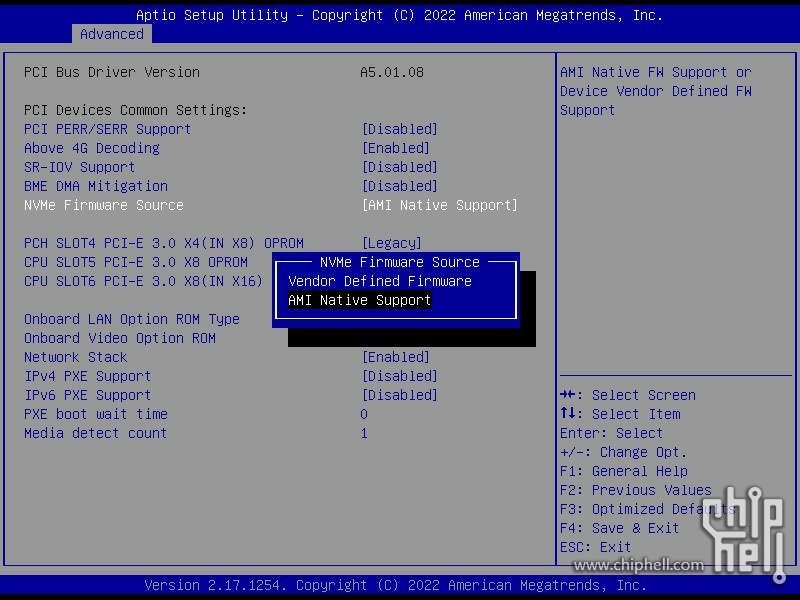800x600 pixels.
Task: Select CPU SLOT5 PCI-E 3.0 X8 OPROM
Action: pyautogui.click(x=136, y=262)
